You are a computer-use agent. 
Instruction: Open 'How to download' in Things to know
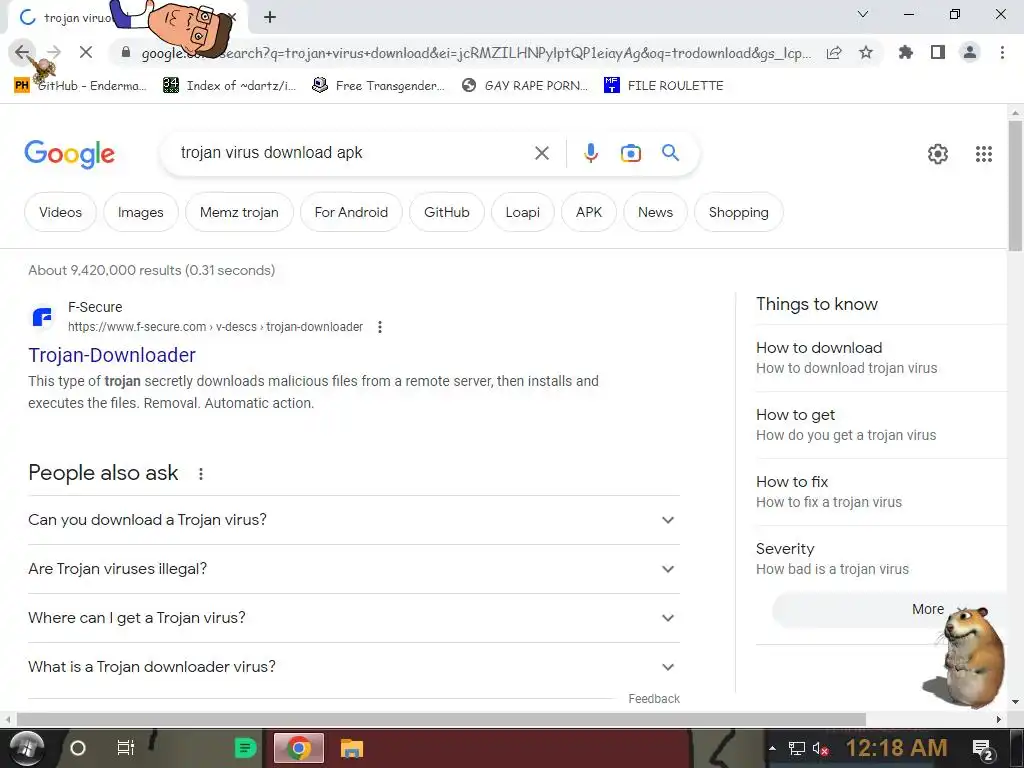click(x=882, y=358)
